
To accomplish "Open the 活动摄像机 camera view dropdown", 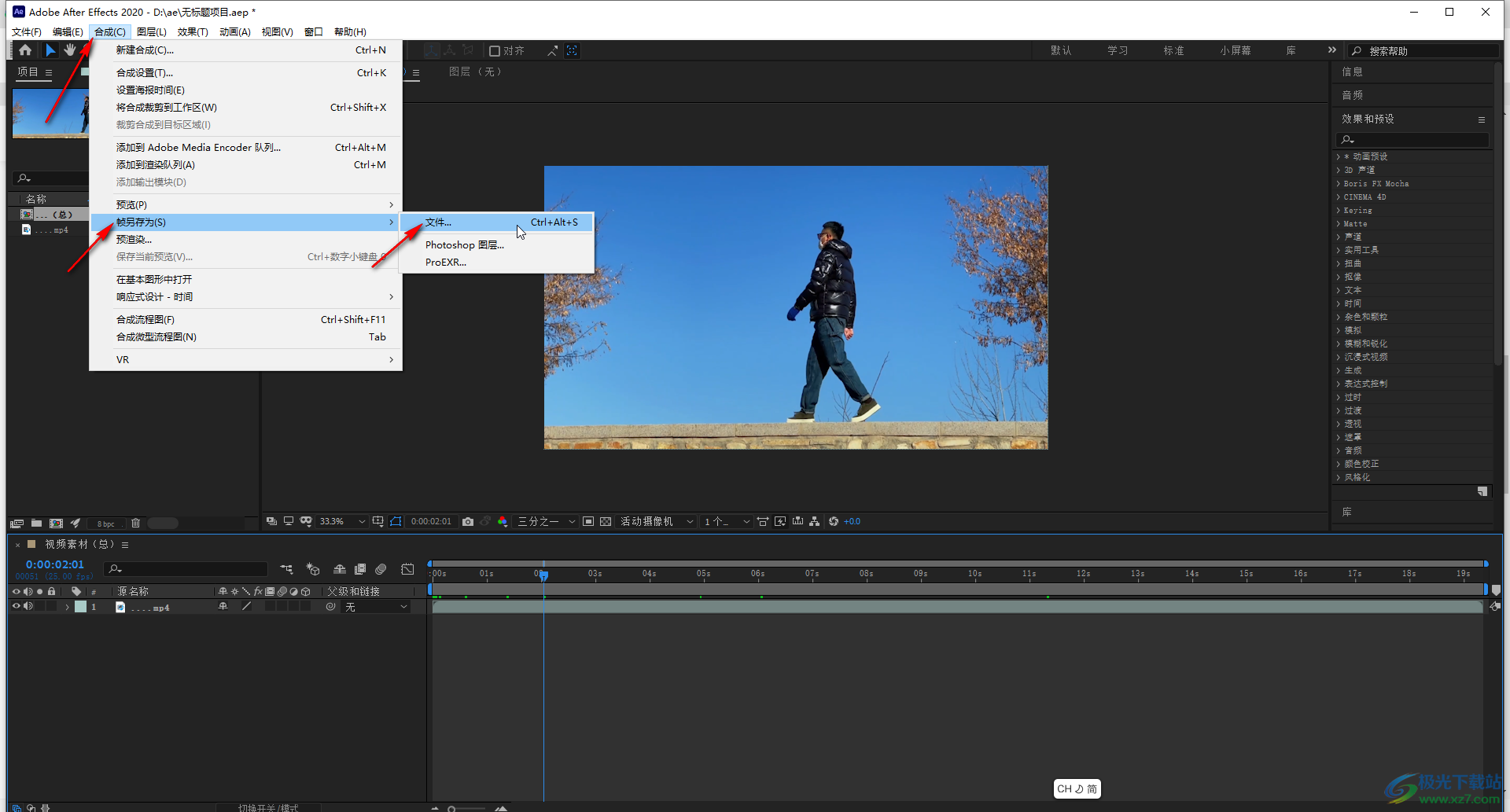I will tap(657, 521).
